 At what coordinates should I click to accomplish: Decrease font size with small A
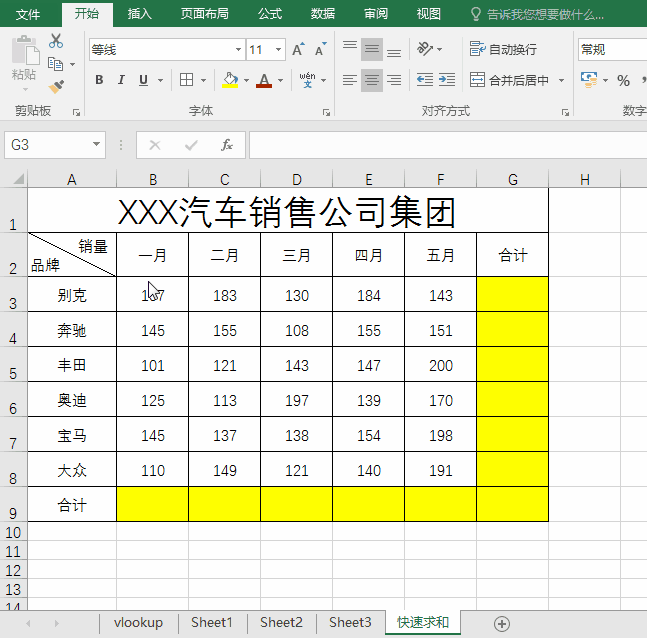(x=321, y=50)
